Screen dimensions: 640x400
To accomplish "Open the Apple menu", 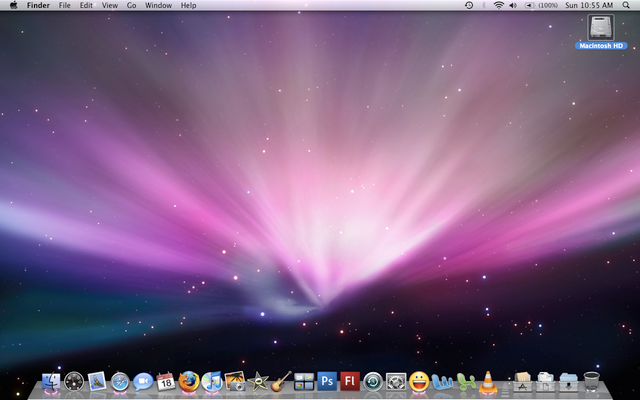I will [x=13, y=6].
